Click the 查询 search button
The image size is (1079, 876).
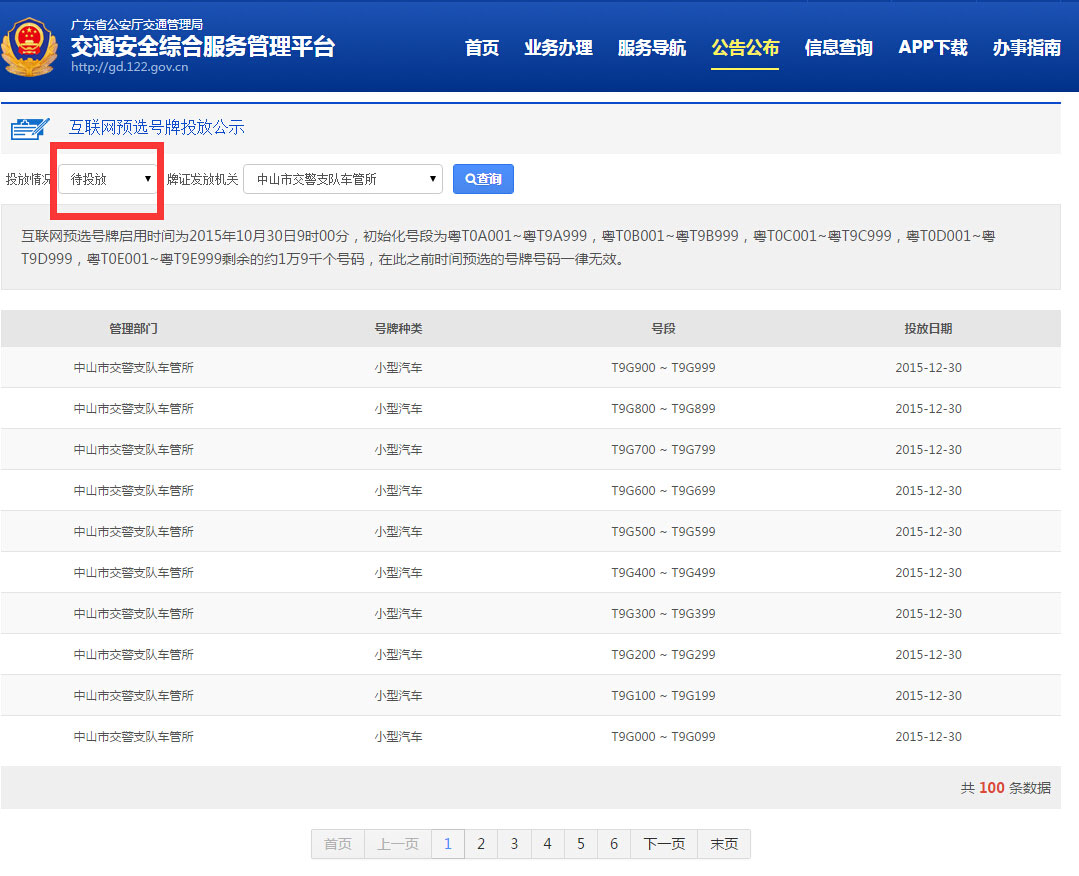tap(483, 179)
